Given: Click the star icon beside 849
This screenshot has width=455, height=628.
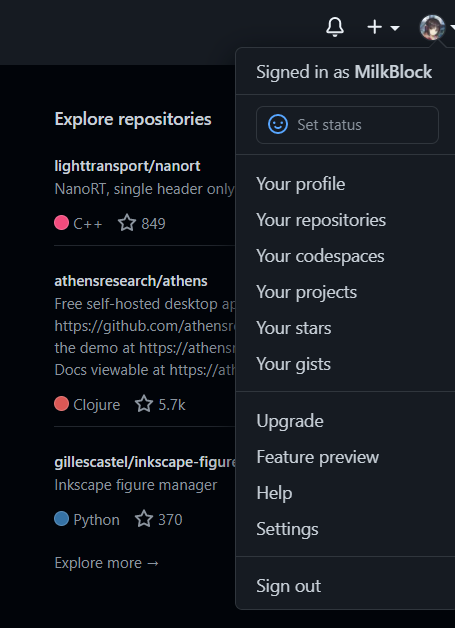Looking at the screenshot, I should [x=127, y=223].
